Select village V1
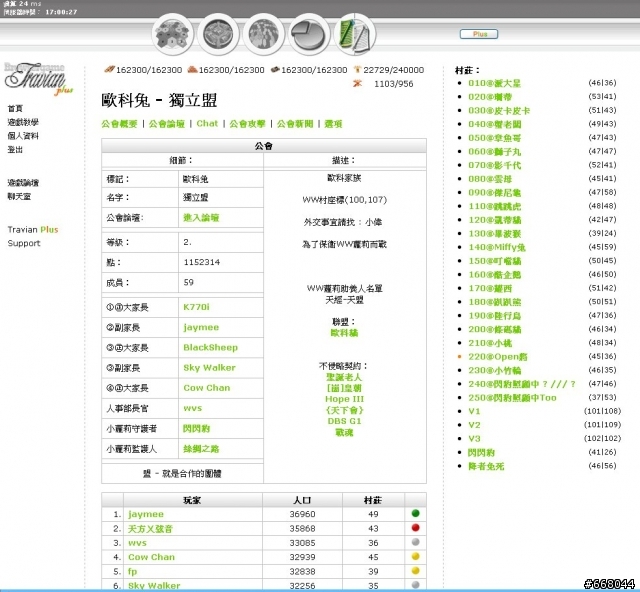Image resolution: width=640 pixels, height=592 pixels. [474, 411]
